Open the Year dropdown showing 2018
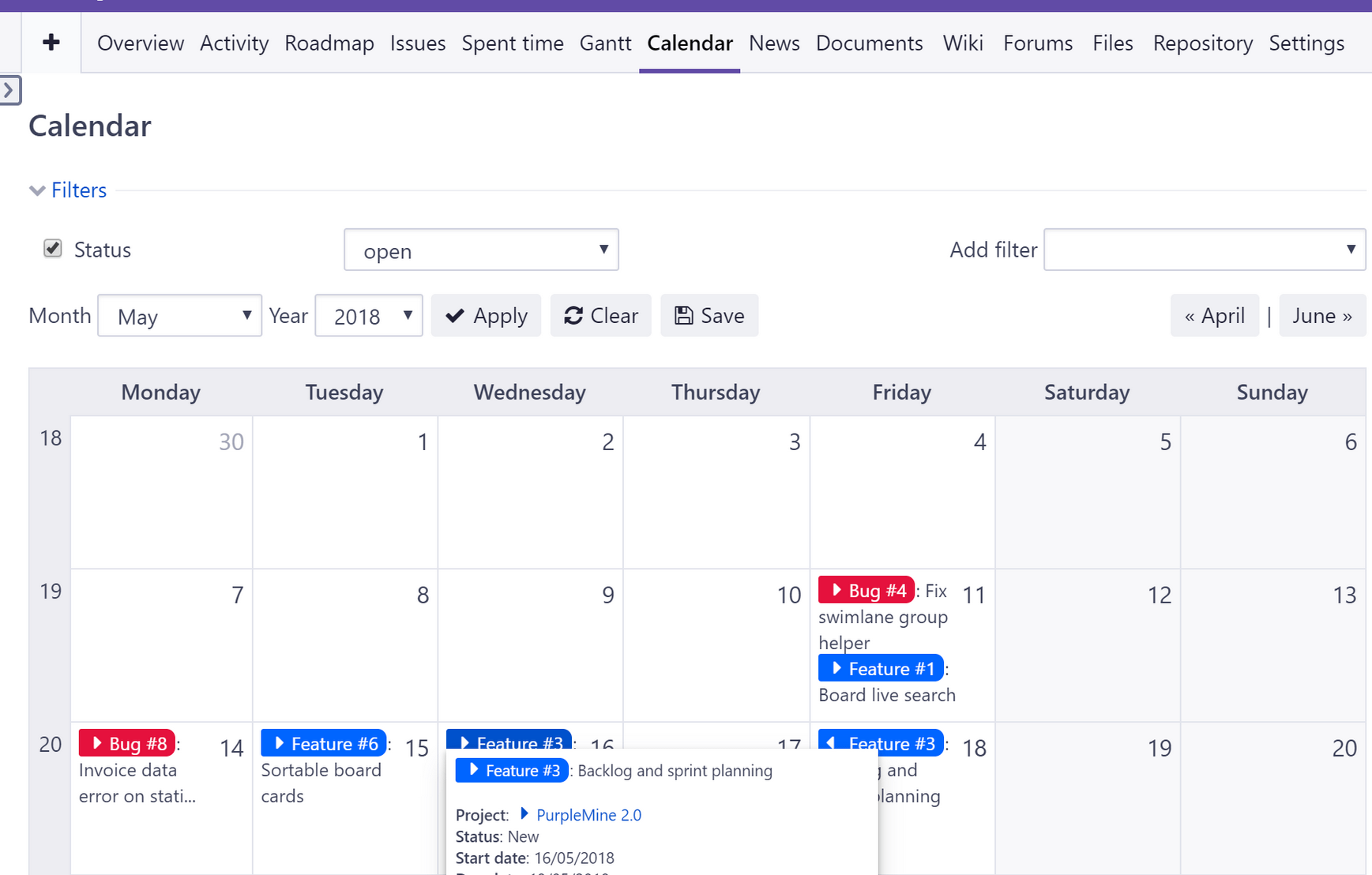This screenshot has height=875, width=1372. pyautogui.click(x=369, y=316)
